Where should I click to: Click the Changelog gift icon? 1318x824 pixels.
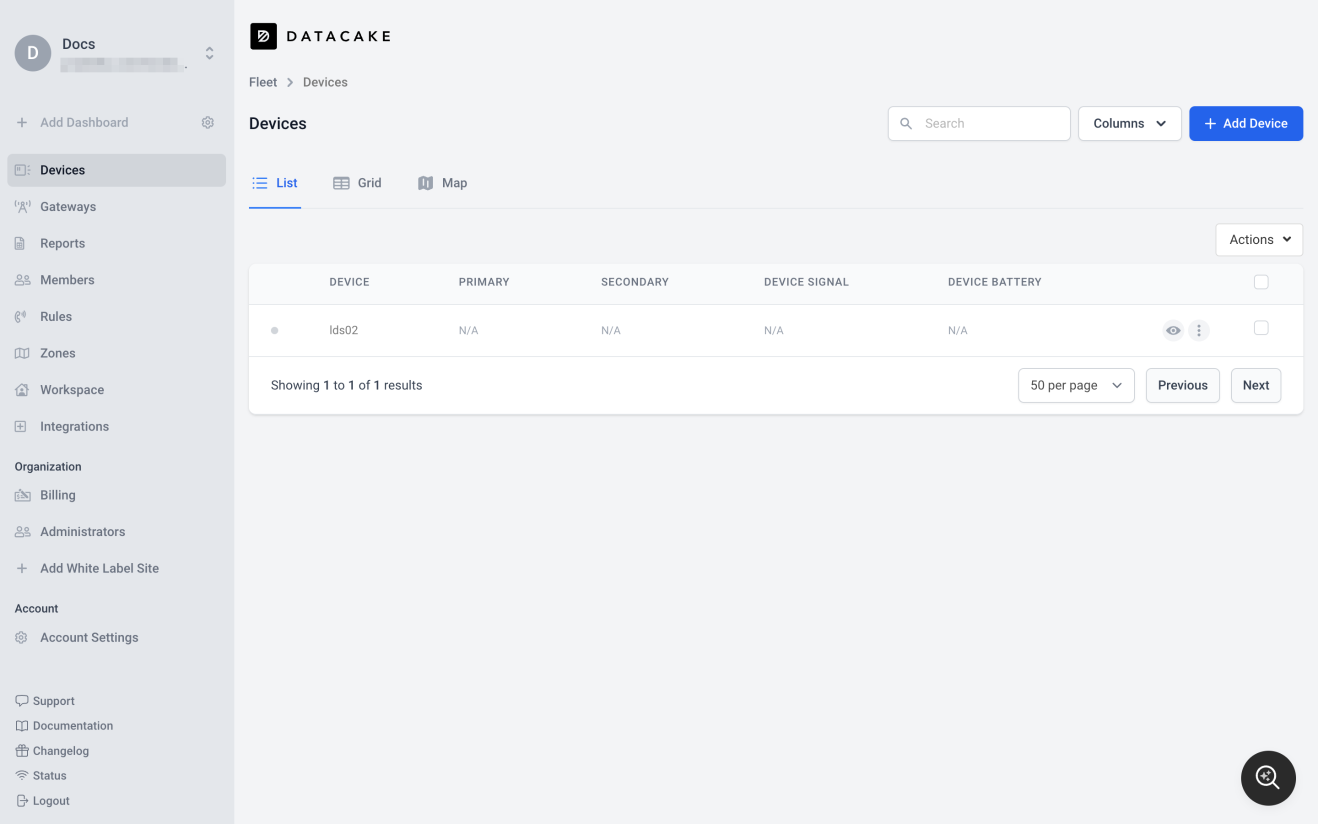[x=22, y=751]
